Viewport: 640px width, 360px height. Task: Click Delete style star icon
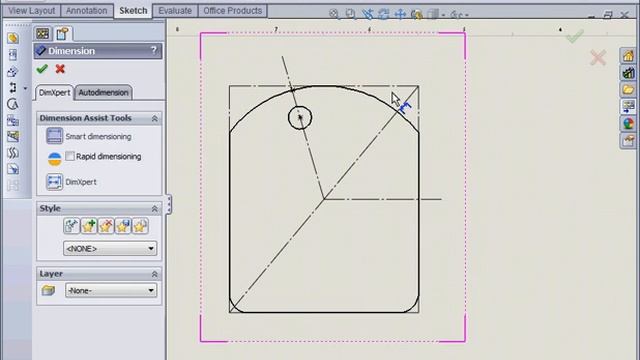pos(106,226)
